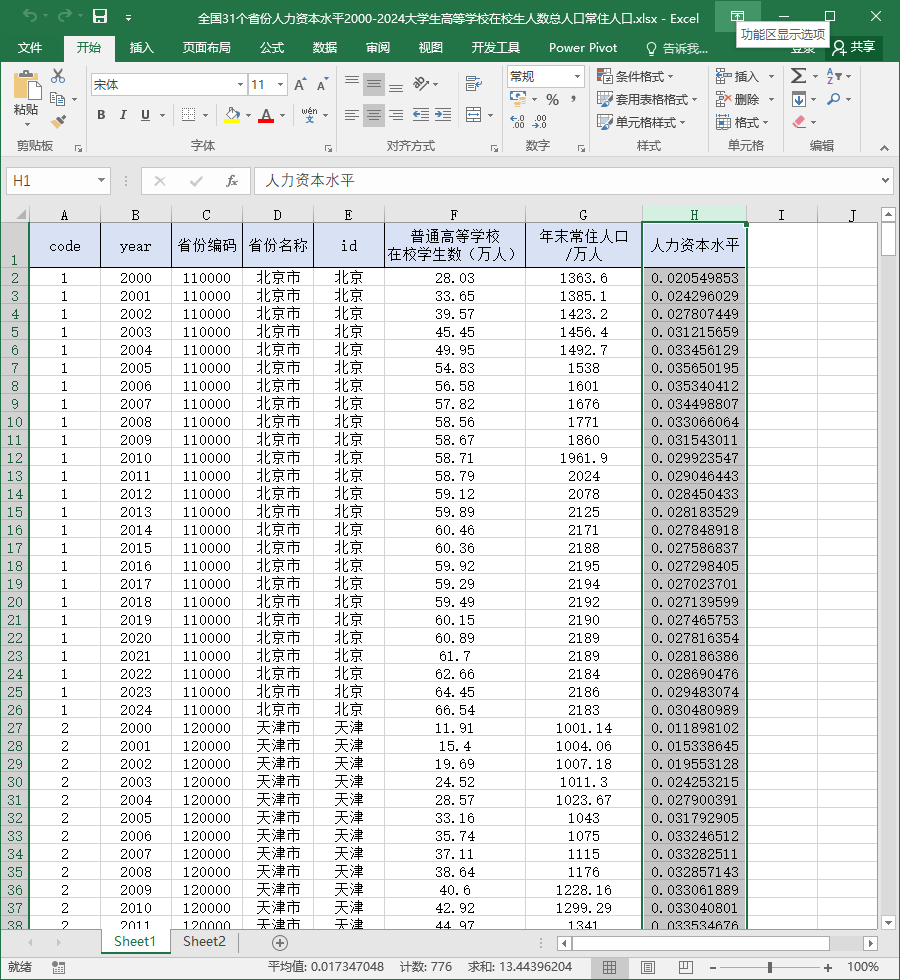Toggle italic formatting
This screenshot has height=980, width=900.
point(123,115)
